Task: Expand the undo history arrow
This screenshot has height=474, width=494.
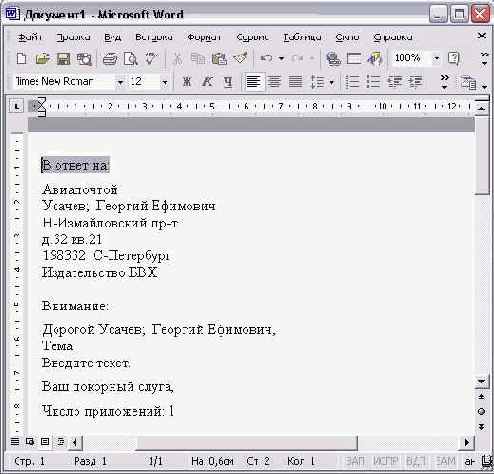Action: coord(281,59)
